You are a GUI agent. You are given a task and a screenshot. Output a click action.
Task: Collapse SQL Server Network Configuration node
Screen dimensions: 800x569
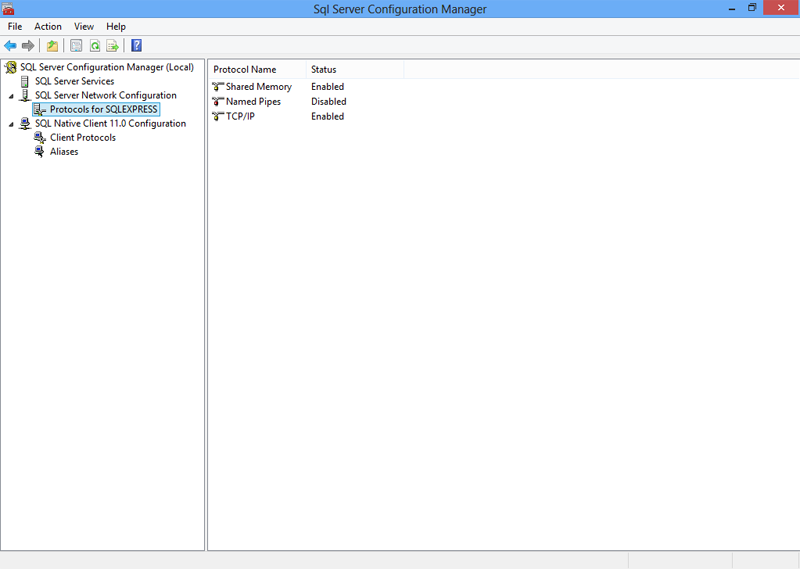click(11, 96)
